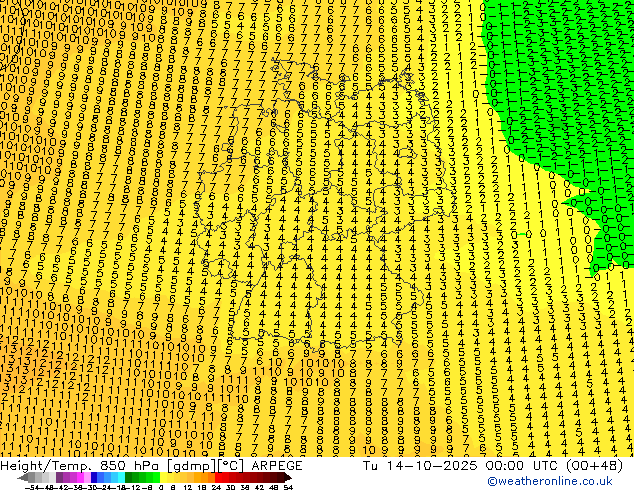Click the [gdmp] unit label in the title
634x490 pixels.
click(x=191, y=466)
